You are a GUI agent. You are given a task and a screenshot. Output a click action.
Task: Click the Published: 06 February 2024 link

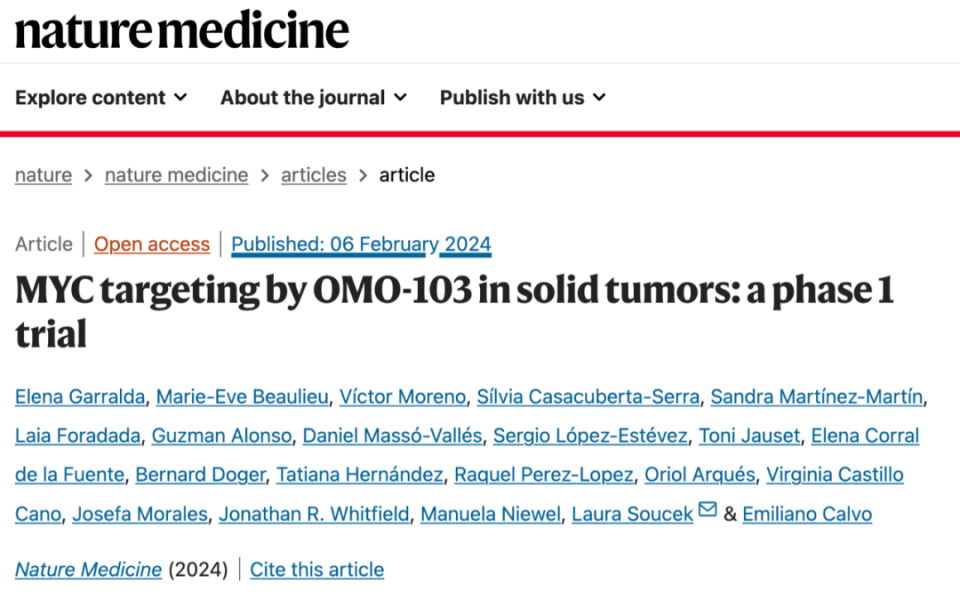[361, 244]
